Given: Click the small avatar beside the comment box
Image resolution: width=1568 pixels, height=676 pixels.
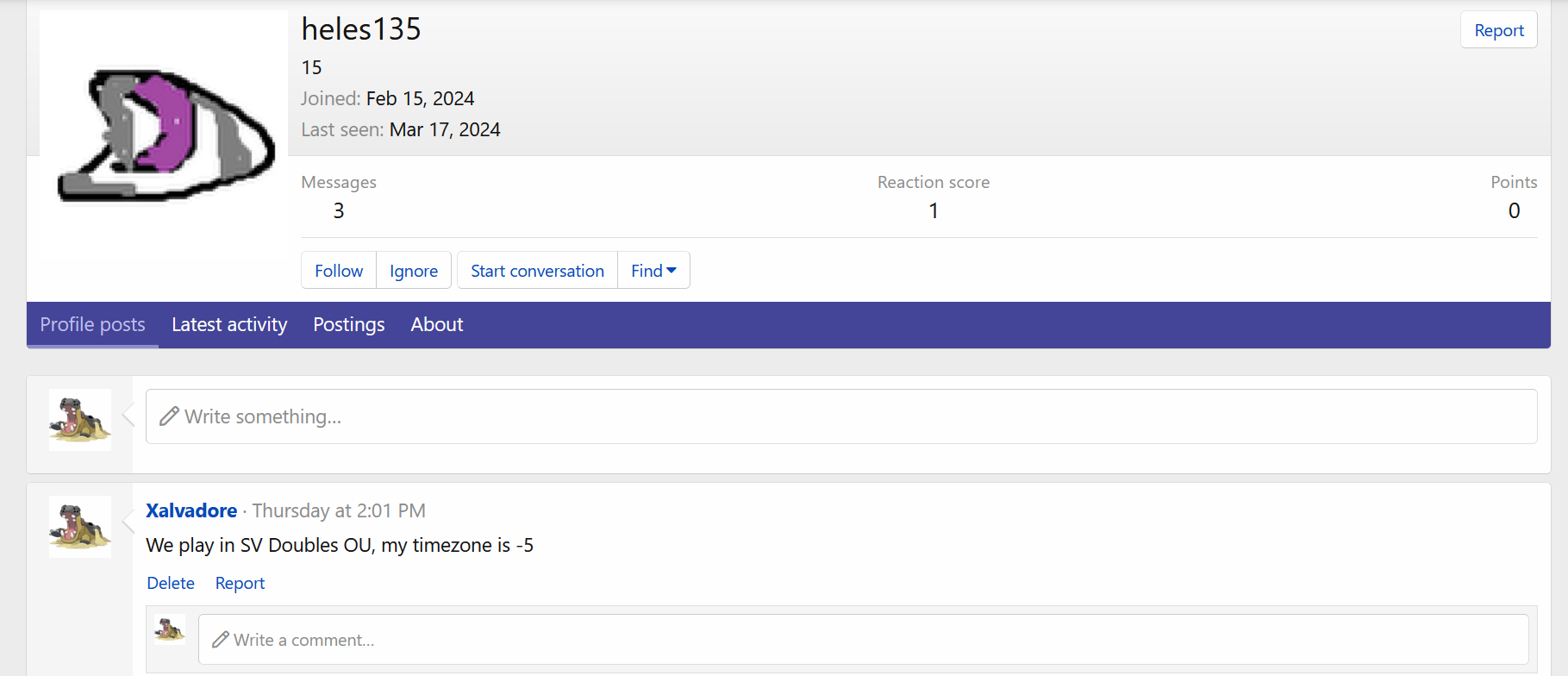Looking at the screenshot, I should click(x=170, y=629).
